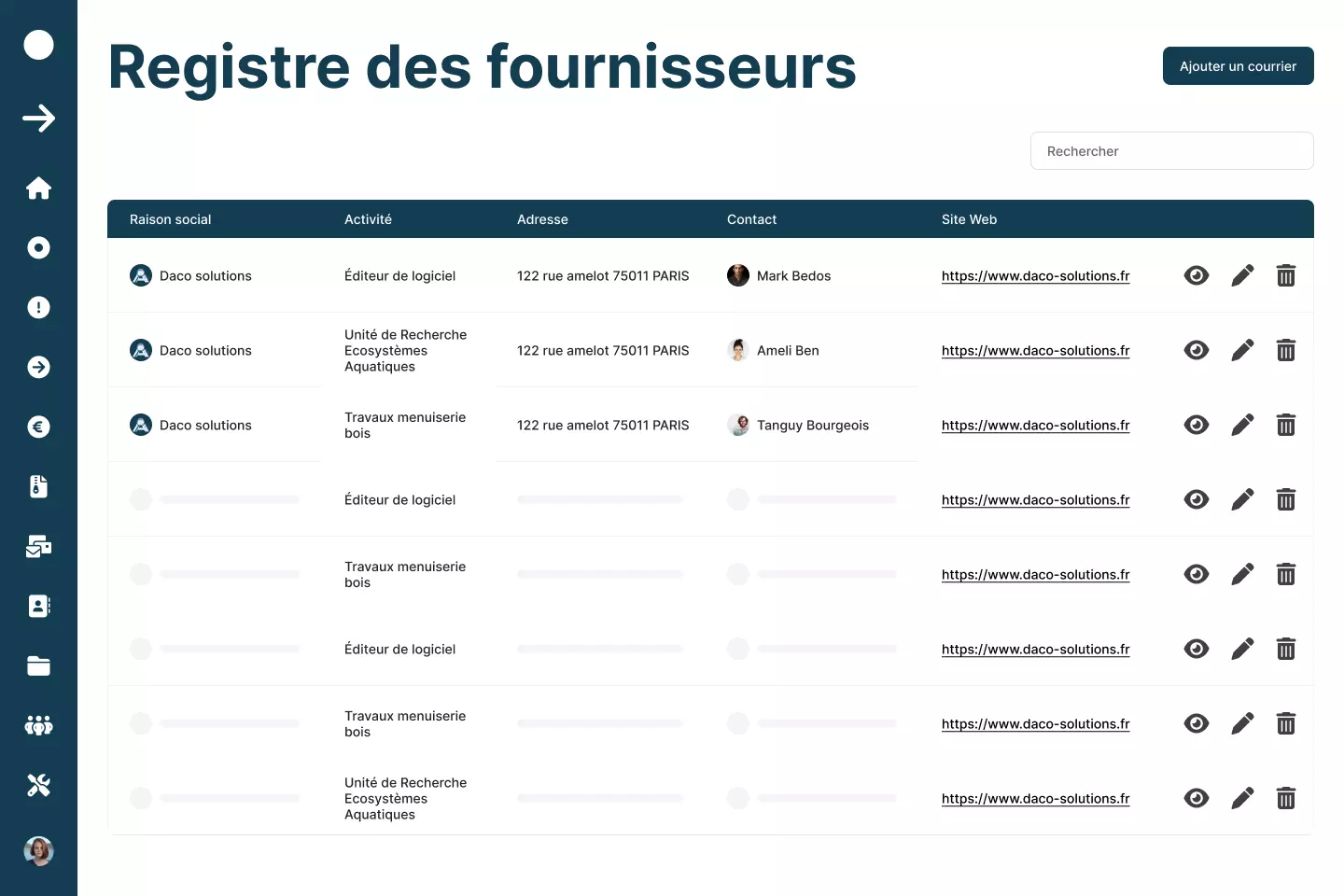The height and width of the screenshot is (896, 1344).
Task: Click the Raison social column header
Action: pyautogui.click(x=170, y=219)
